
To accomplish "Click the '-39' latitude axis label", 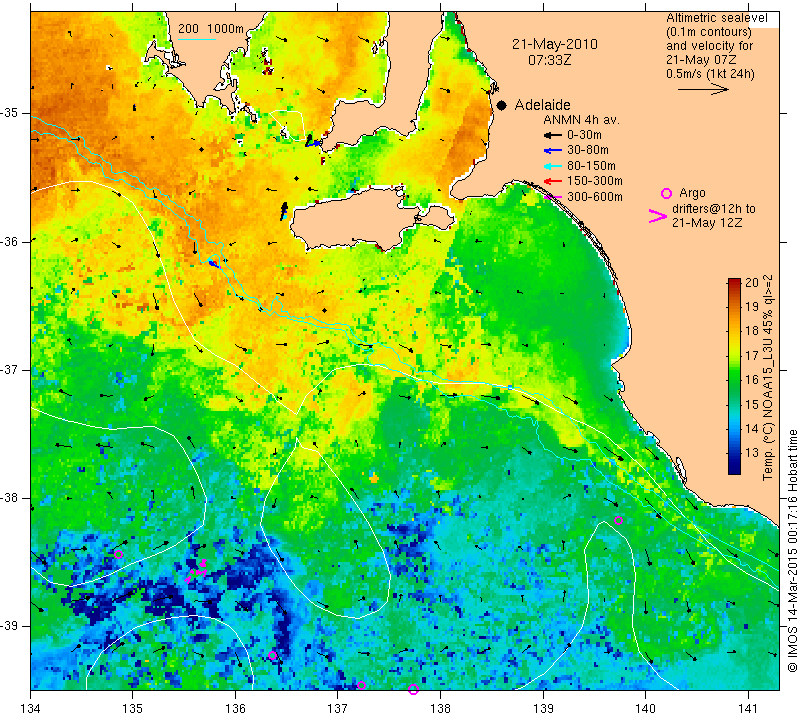I will pos(10,626).
